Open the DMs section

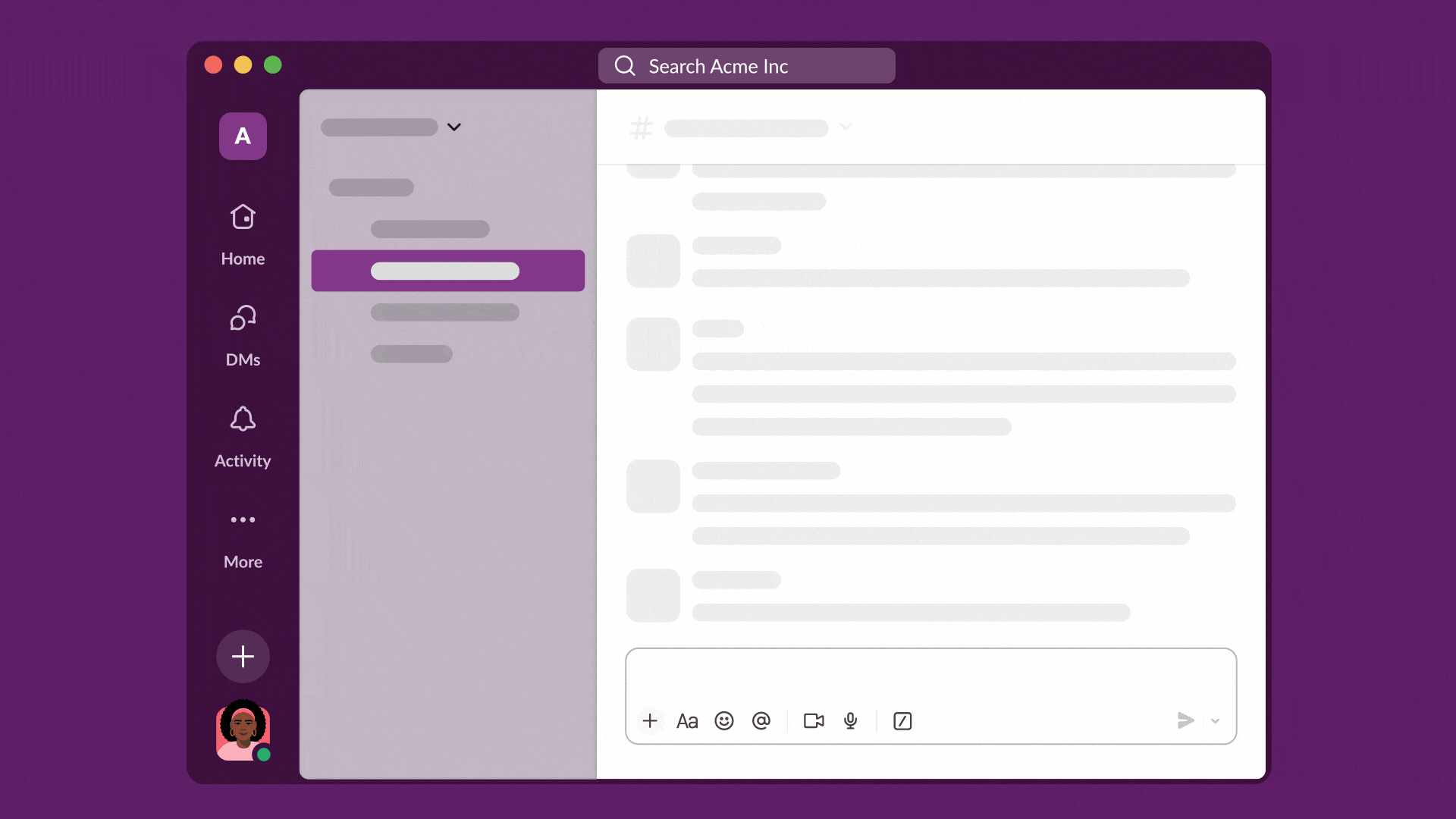(x=242, y=335)
